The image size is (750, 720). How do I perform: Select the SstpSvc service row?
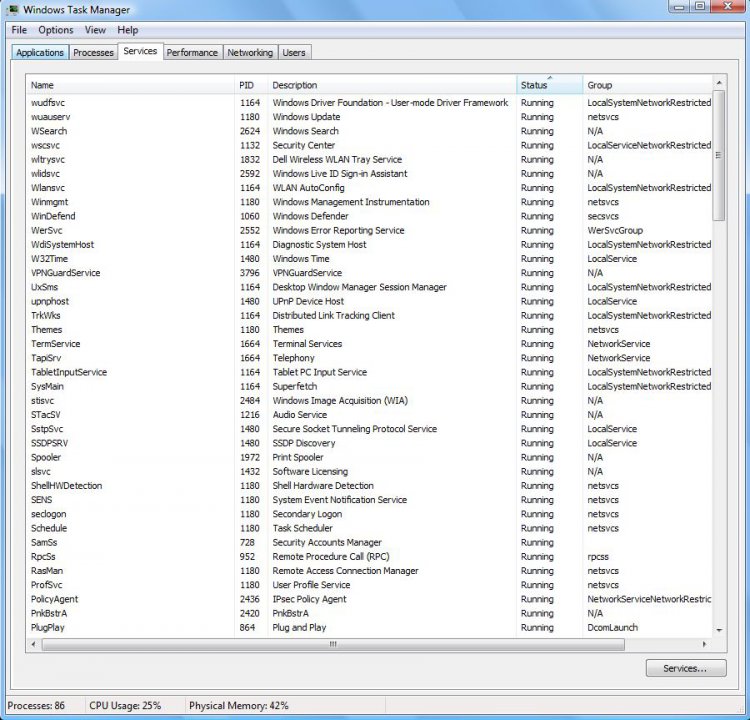(x=369, y=429)
